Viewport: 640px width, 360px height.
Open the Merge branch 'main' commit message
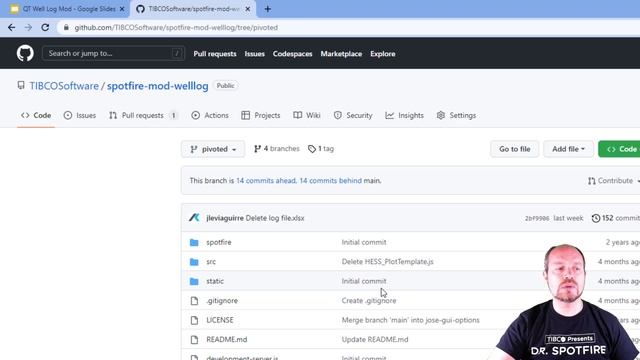click(x=411, y=320)
